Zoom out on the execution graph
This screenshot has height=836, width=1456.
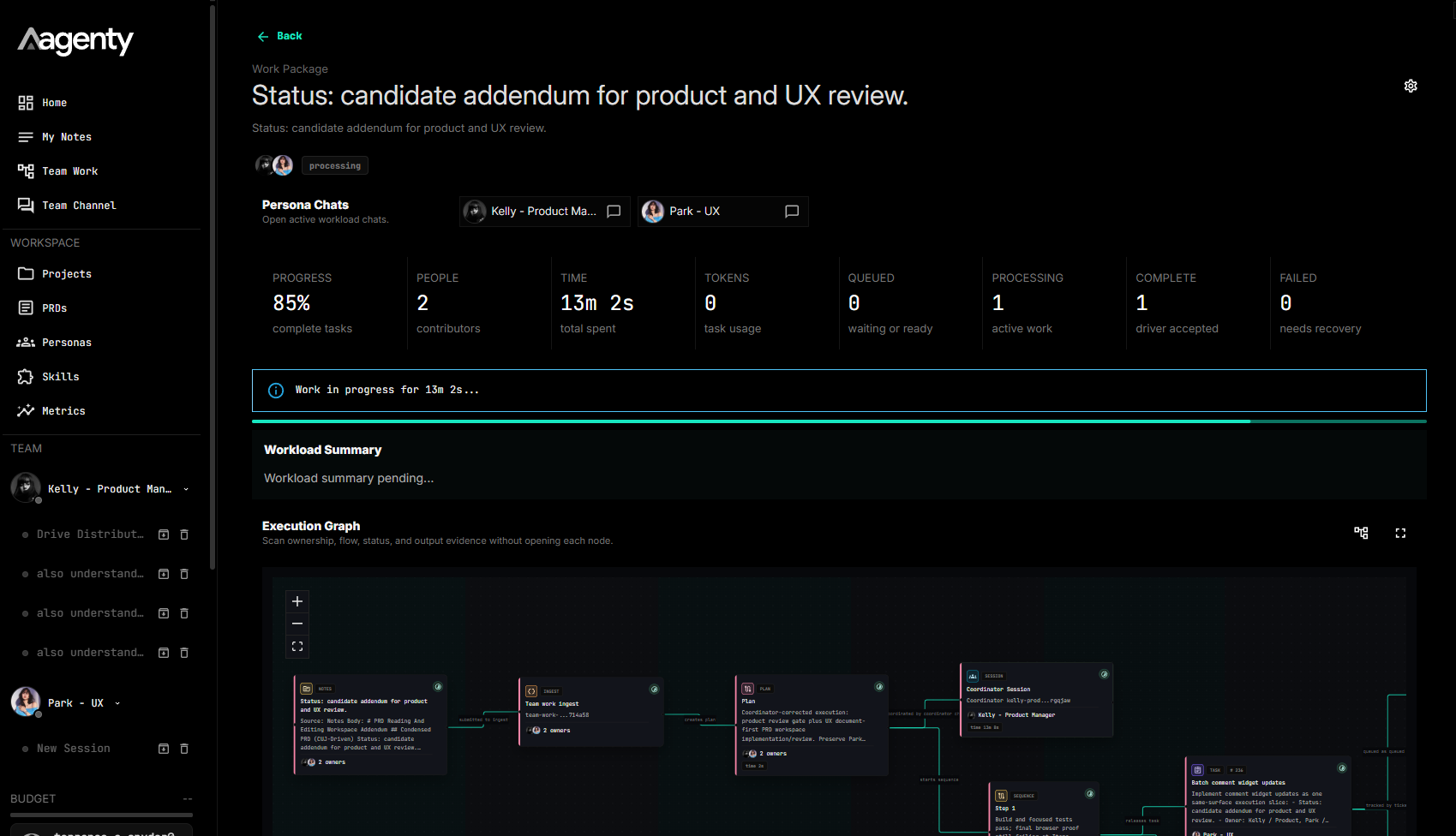coord(297,624)
